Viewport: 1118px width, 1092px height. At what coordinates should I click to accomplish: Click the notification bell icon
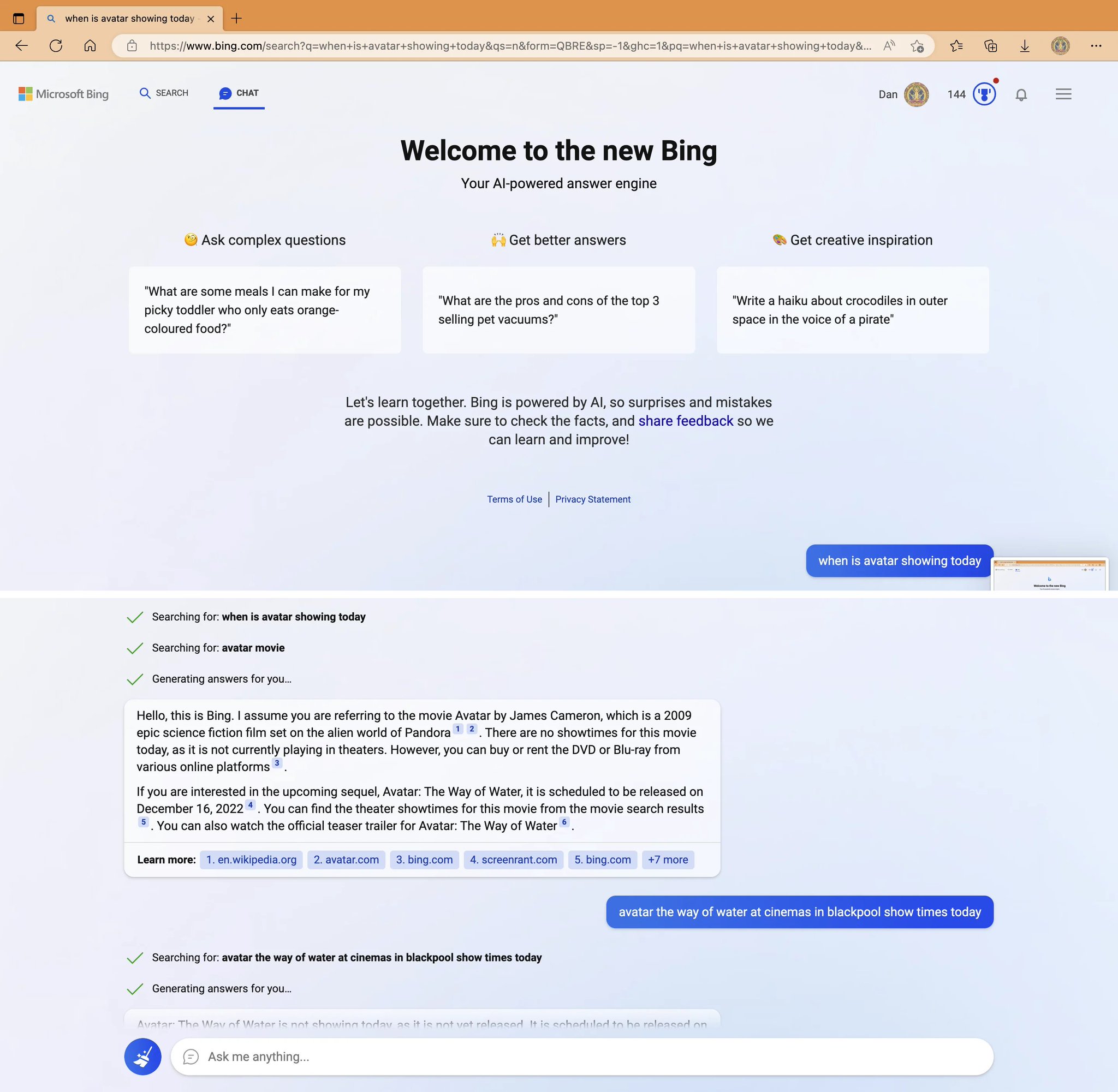click(1021, 94)
